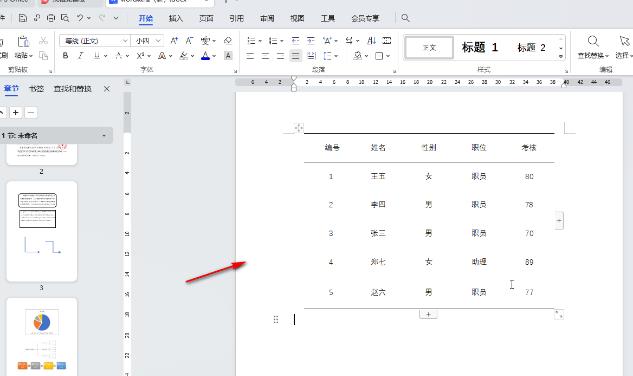Click the Sort A-Z icon in paragraph group
The height and width of the screenshot is (376, 633).
click(371, 40)
